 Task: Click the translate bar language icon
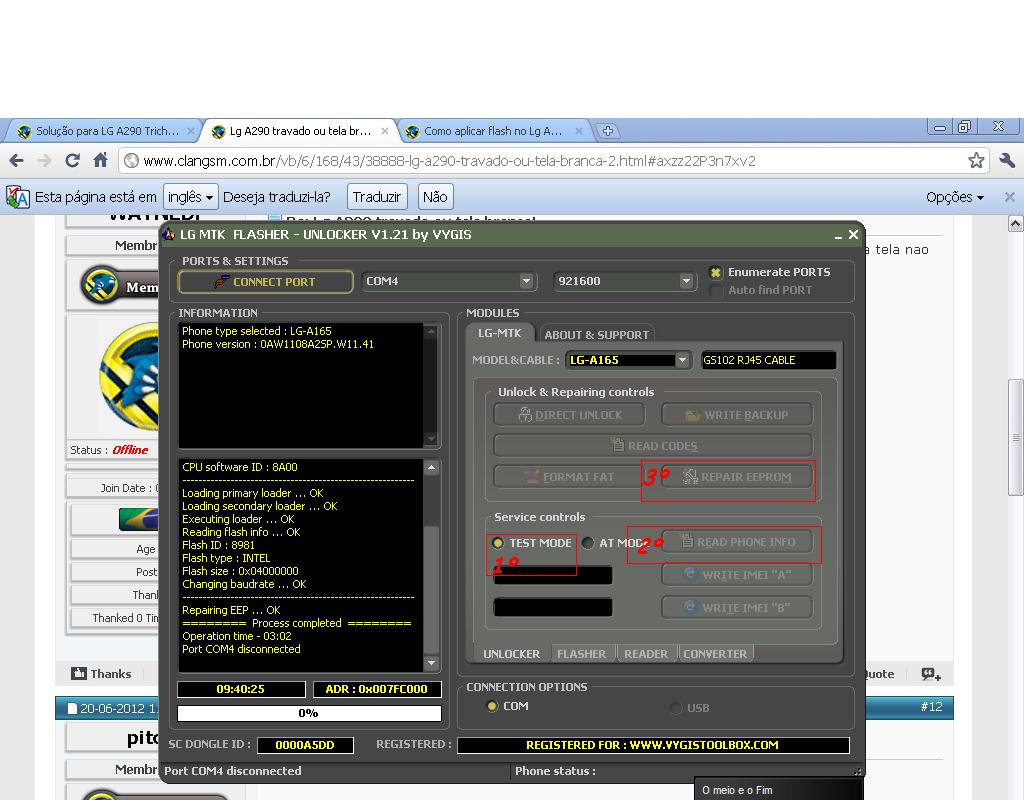coord(18,197)
